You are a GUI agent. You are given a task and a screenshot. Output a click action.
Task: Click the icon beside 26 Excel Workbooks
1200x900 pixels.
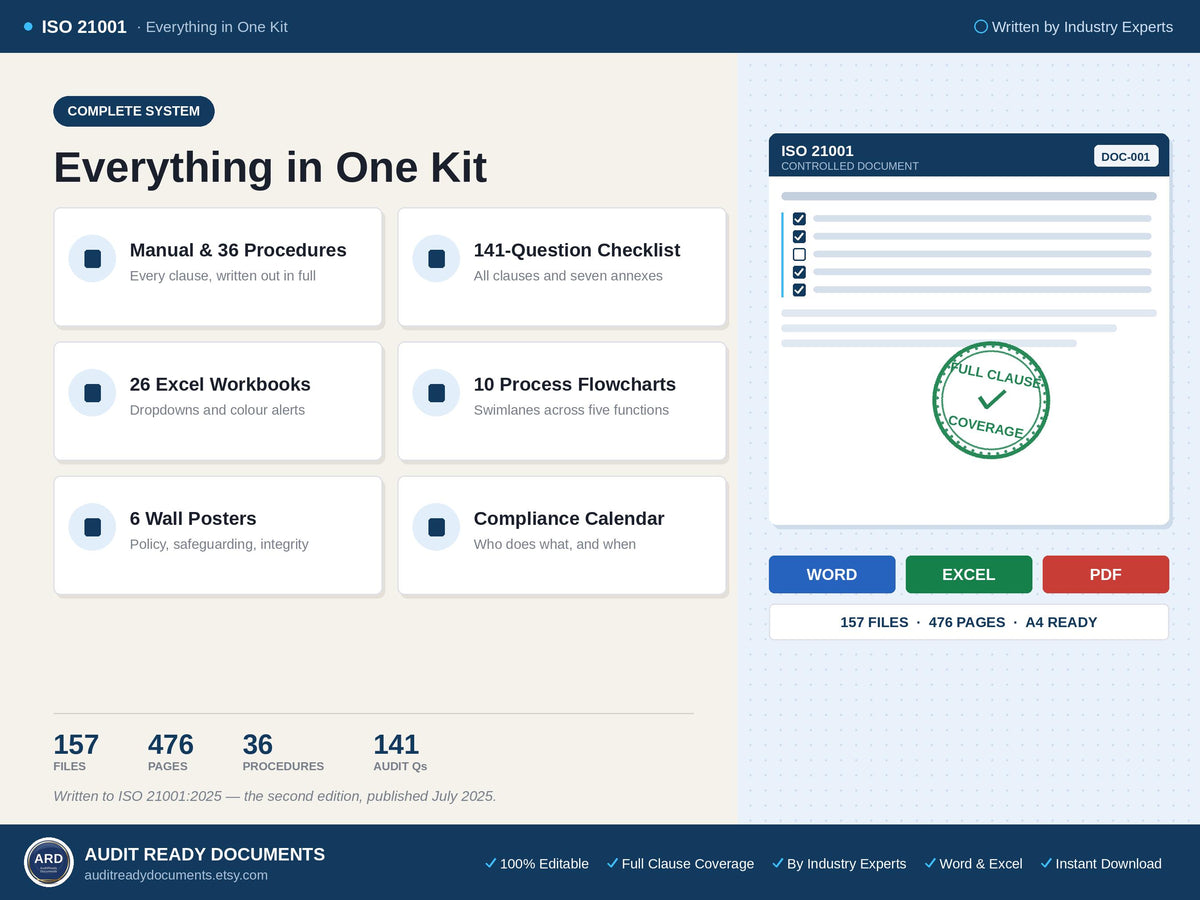(x=92, y=393)
